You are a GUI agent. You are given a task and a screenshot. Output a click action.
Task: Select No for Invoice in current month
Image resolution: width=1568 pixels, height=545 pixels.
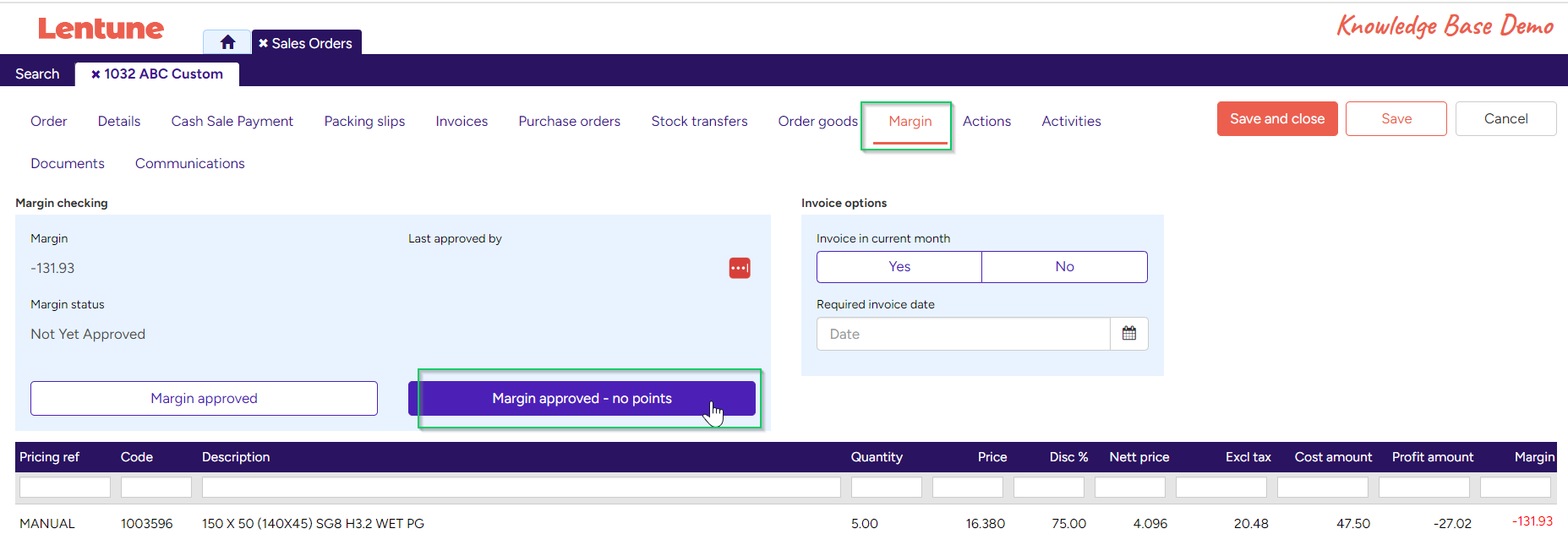coord(1064,267)
